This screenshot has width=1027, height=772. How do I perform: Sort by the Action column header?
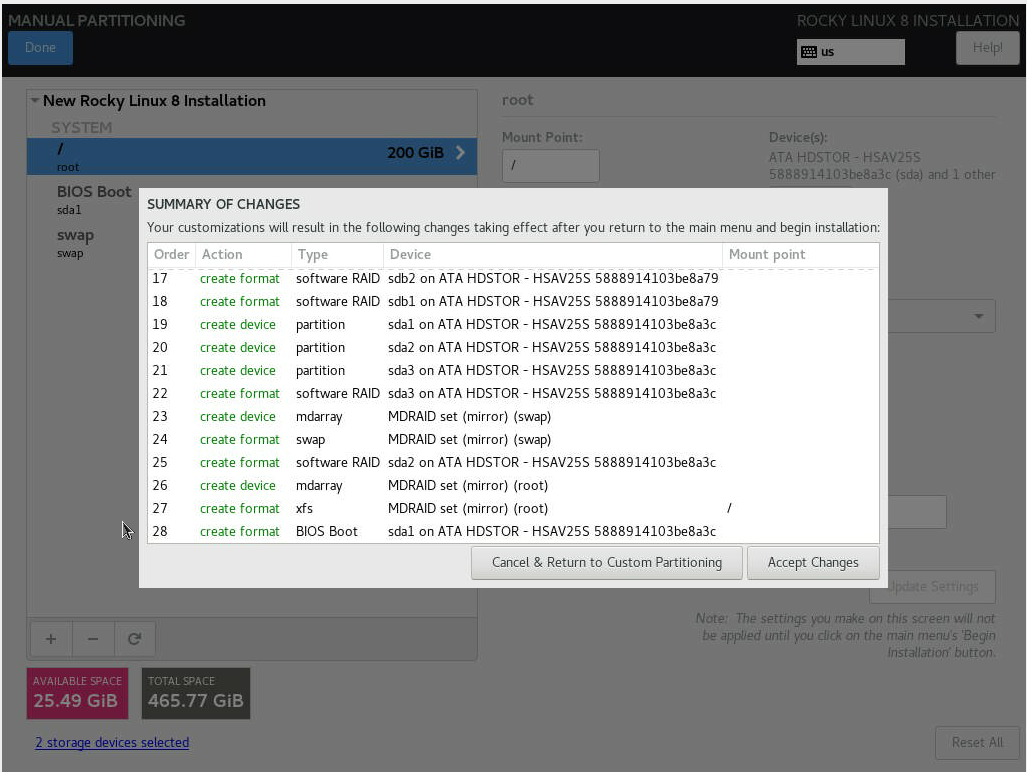243,255
